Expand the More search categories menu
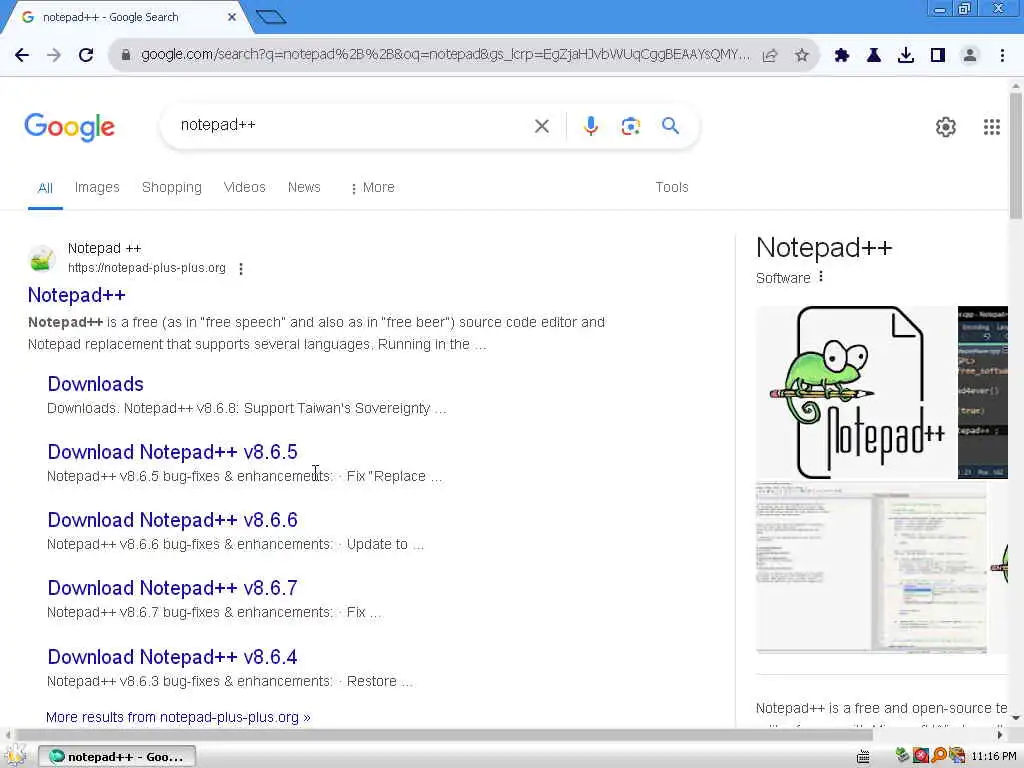Screen dimensions: 1024x768 pyautogui.click(x=372, y=187)
